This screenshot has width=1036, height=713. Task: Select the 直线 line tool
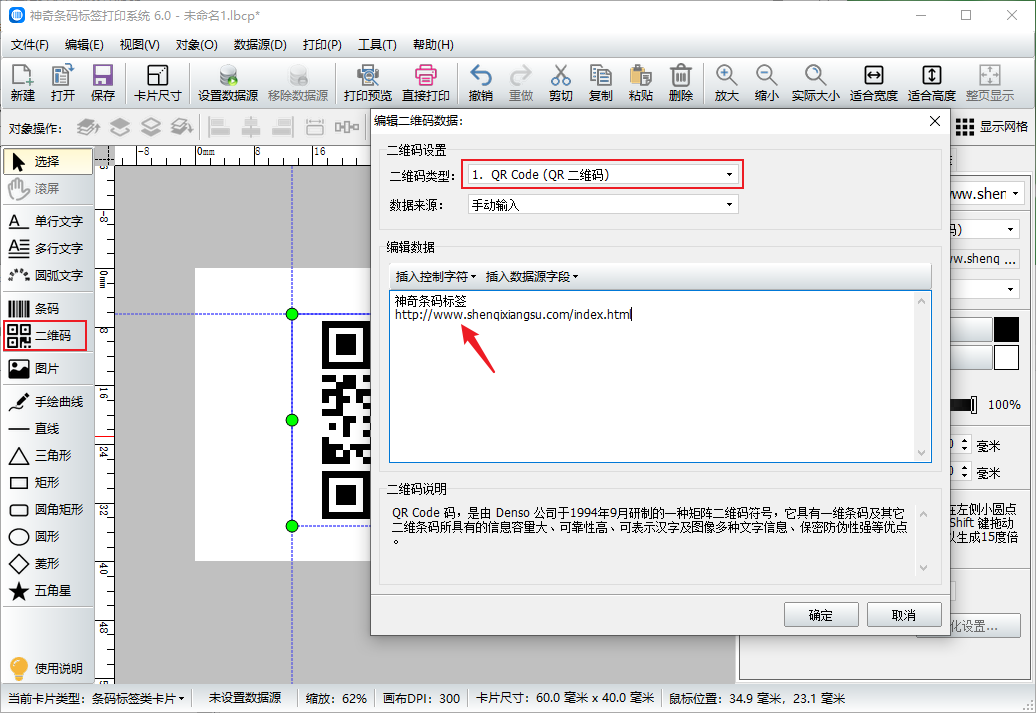tap(46, 429)
